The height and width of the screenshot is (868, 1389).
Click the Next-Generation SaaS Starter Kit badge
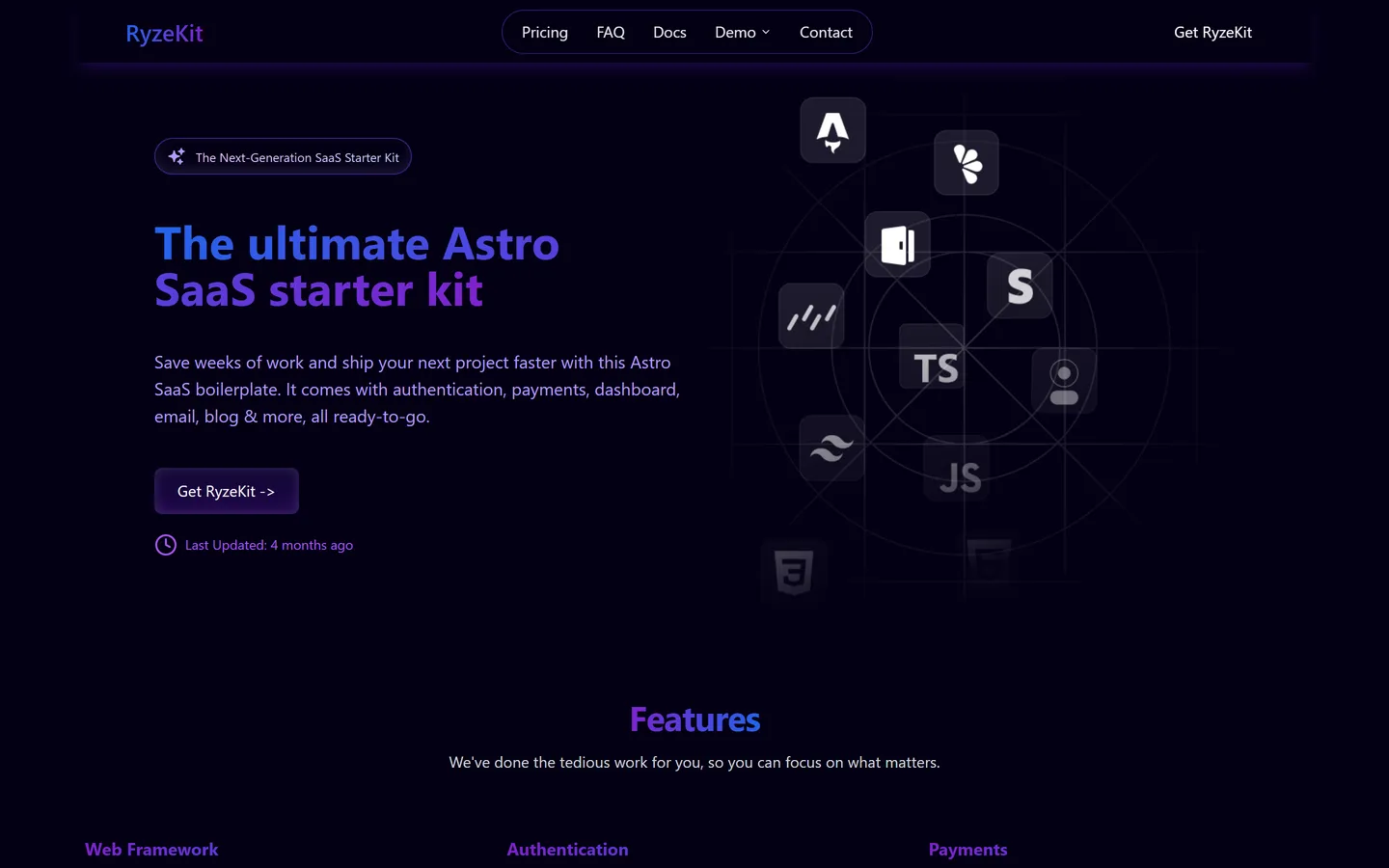[x=283, y=156]
